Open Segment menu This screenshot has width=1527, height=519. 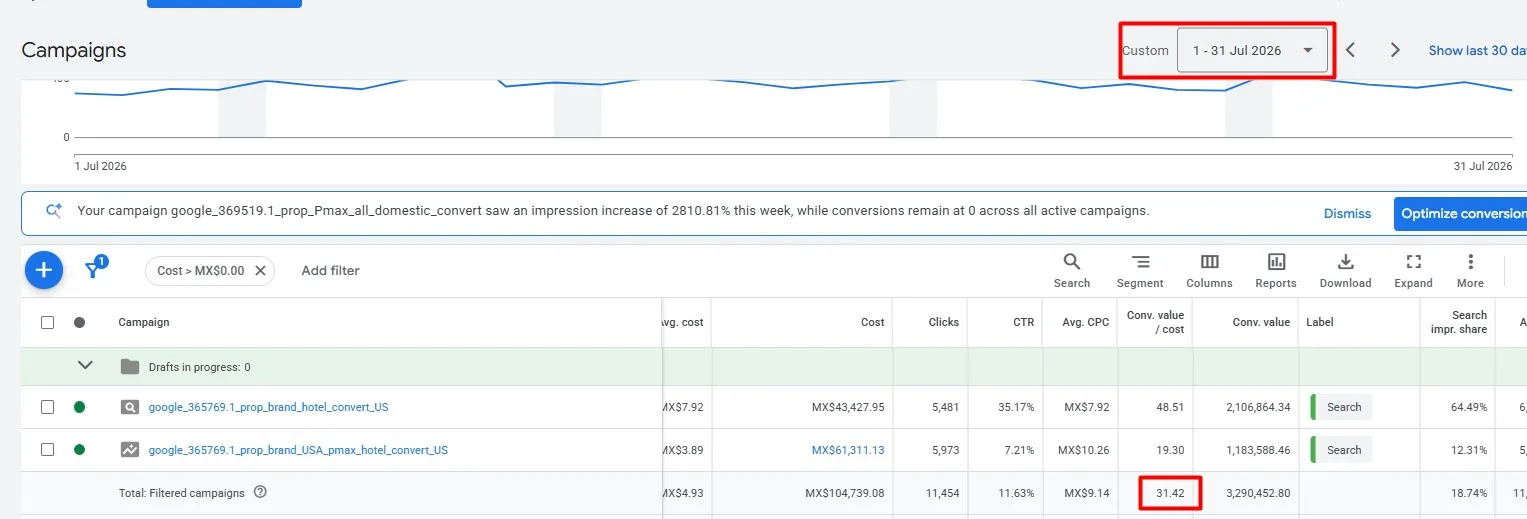coord(1140,270)
